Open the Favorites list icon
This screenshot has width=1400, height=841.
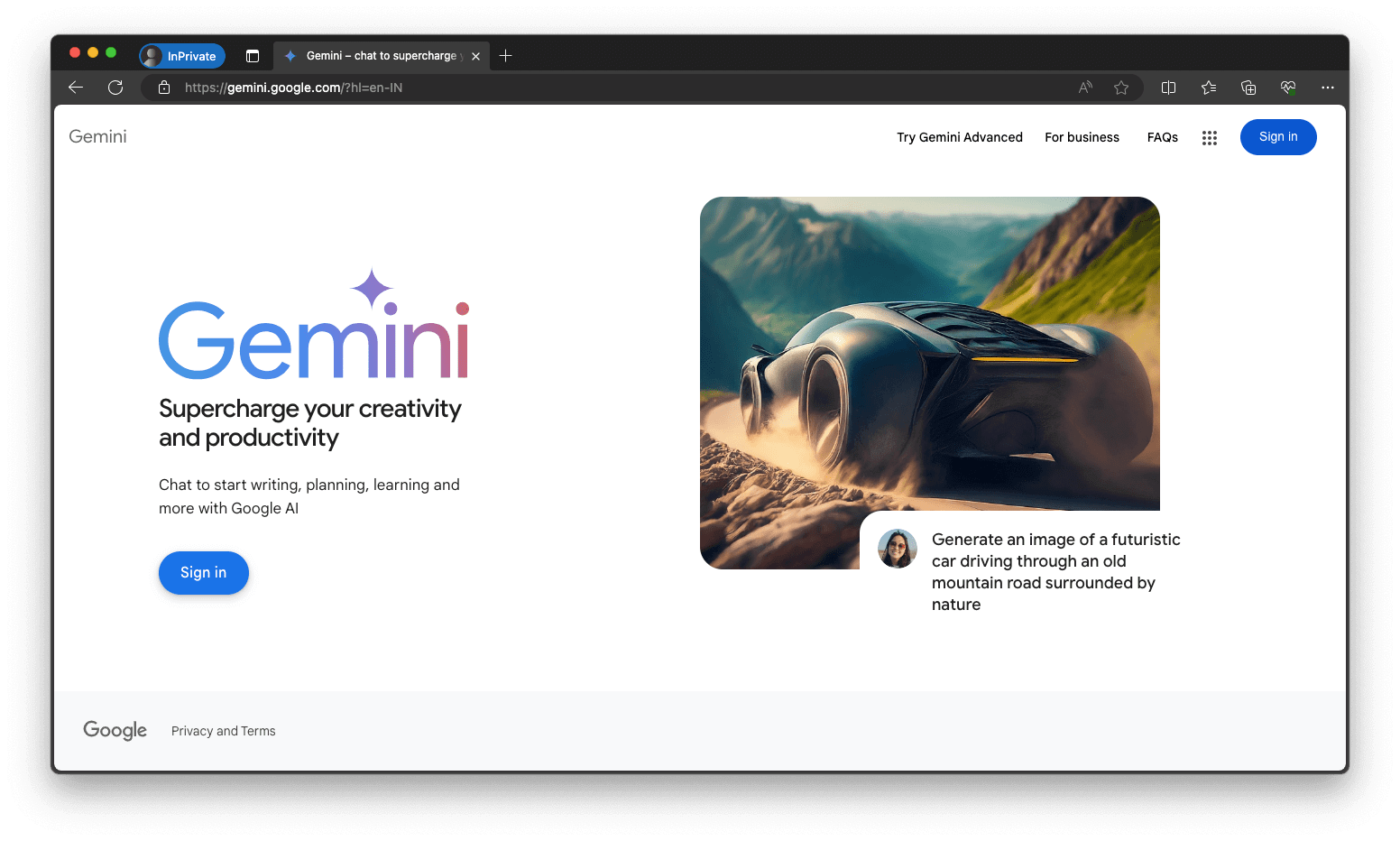[x=1209, y=87]
